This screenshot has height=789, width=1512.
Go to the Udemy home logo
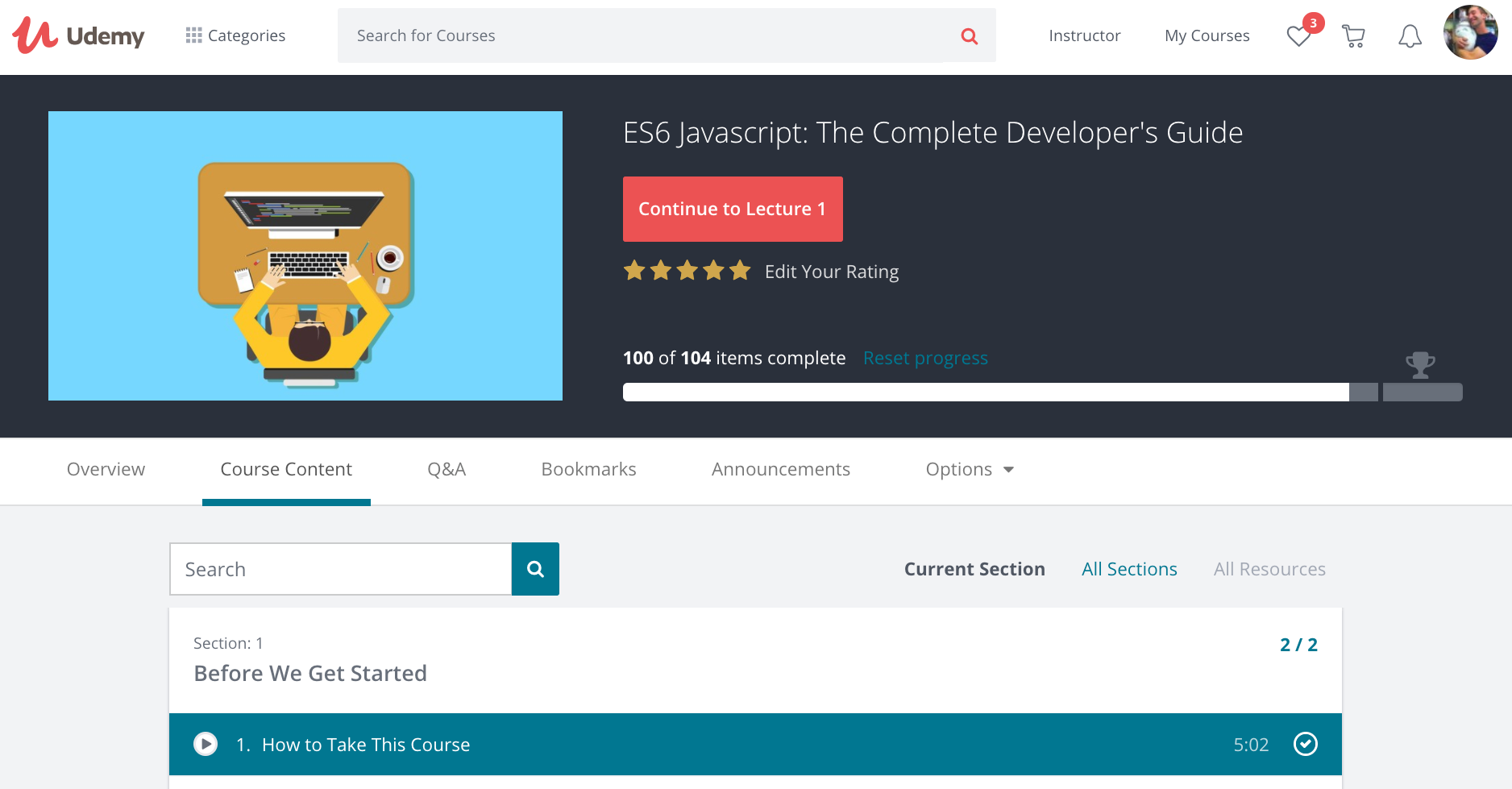(78, 35)
